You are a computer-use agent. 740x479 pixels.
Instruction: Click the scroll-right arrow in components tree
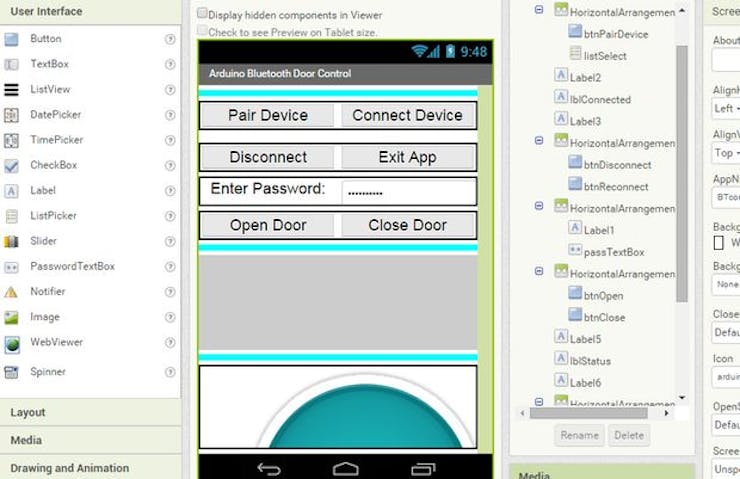(666, 413)
